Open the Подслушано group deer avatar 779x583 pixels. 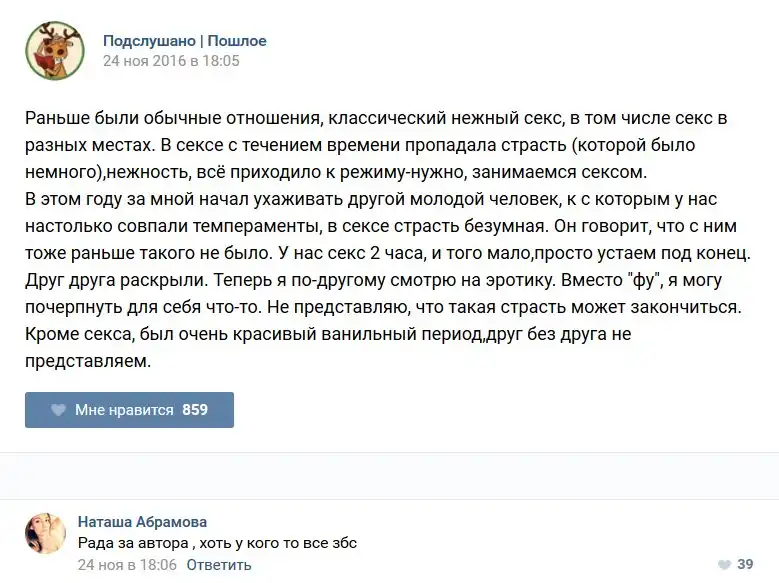coord(54,50)
